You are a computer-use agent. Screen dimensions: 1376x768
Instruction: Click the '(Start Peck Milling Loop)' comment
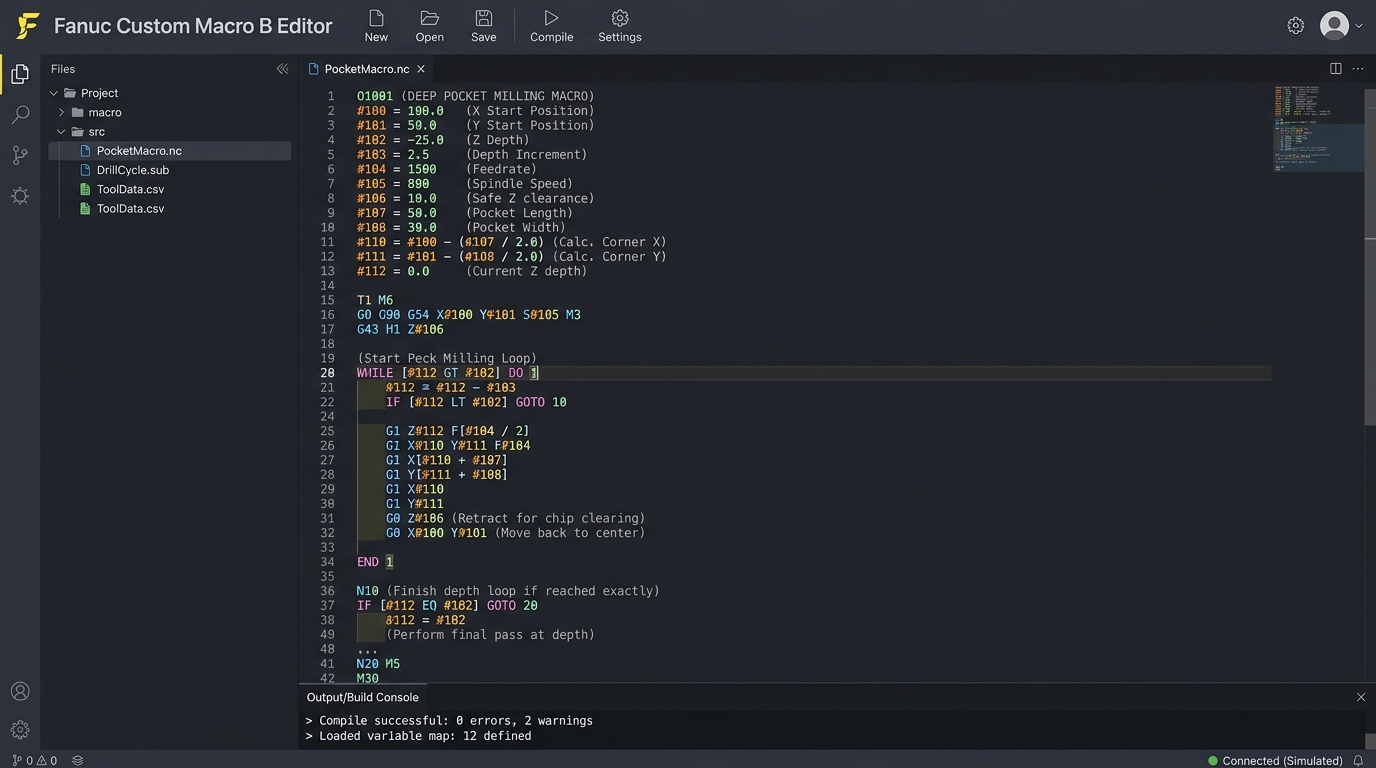pos(447,358)
